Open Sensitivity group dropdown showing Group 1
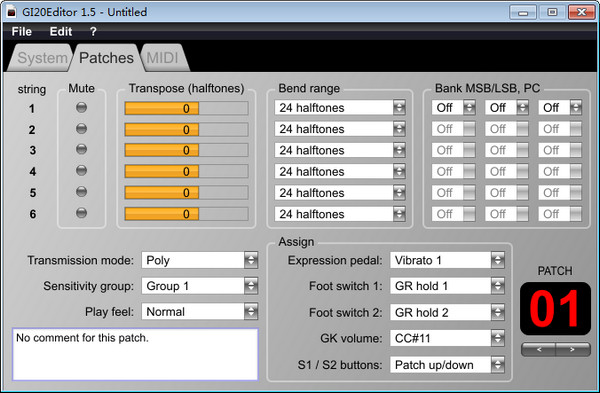Screen dimensions: 600x393 tap(200, 286)
